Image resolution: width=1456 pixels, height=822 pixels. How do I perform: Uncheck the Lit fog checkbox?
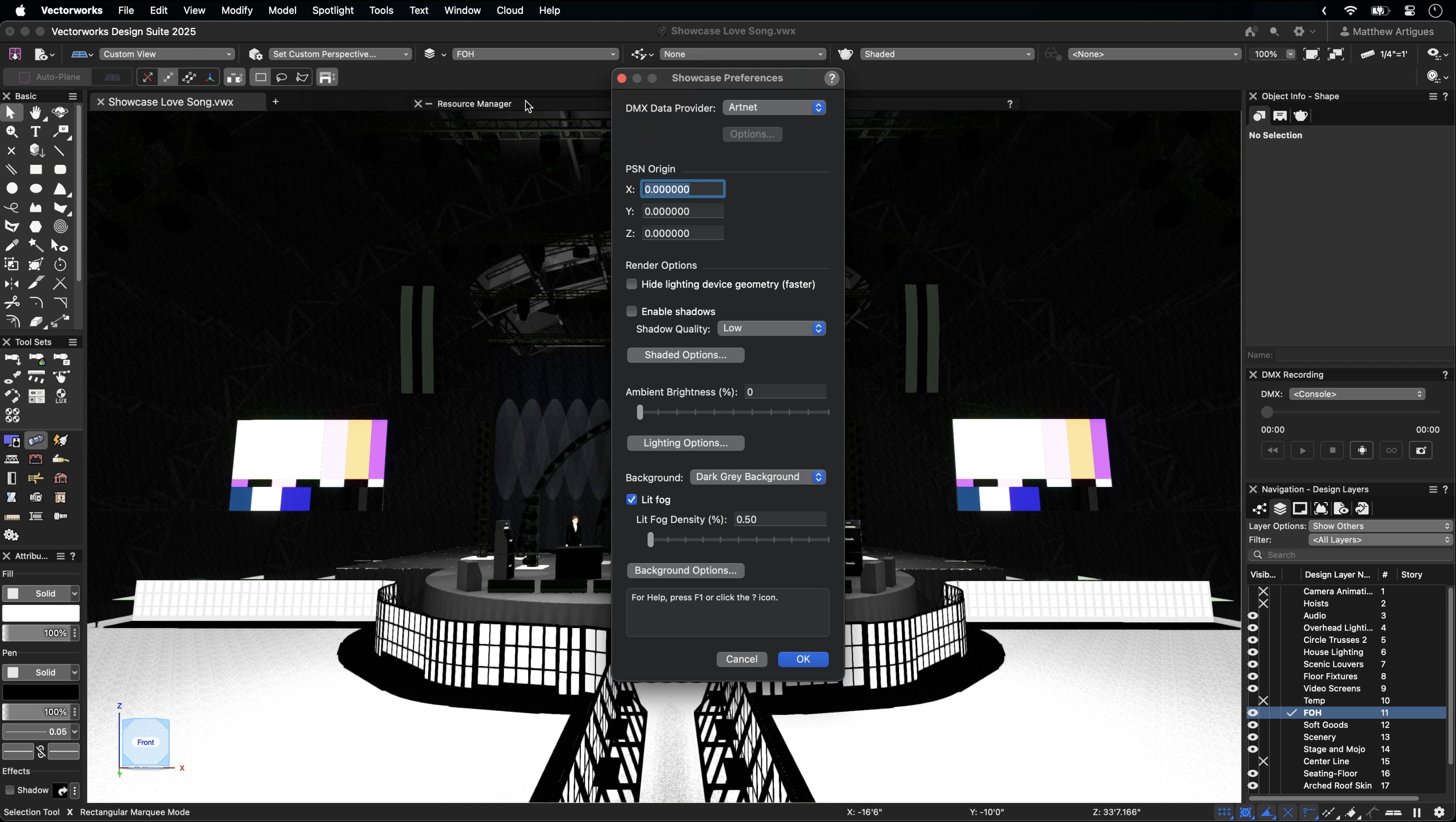coord(632,500)
